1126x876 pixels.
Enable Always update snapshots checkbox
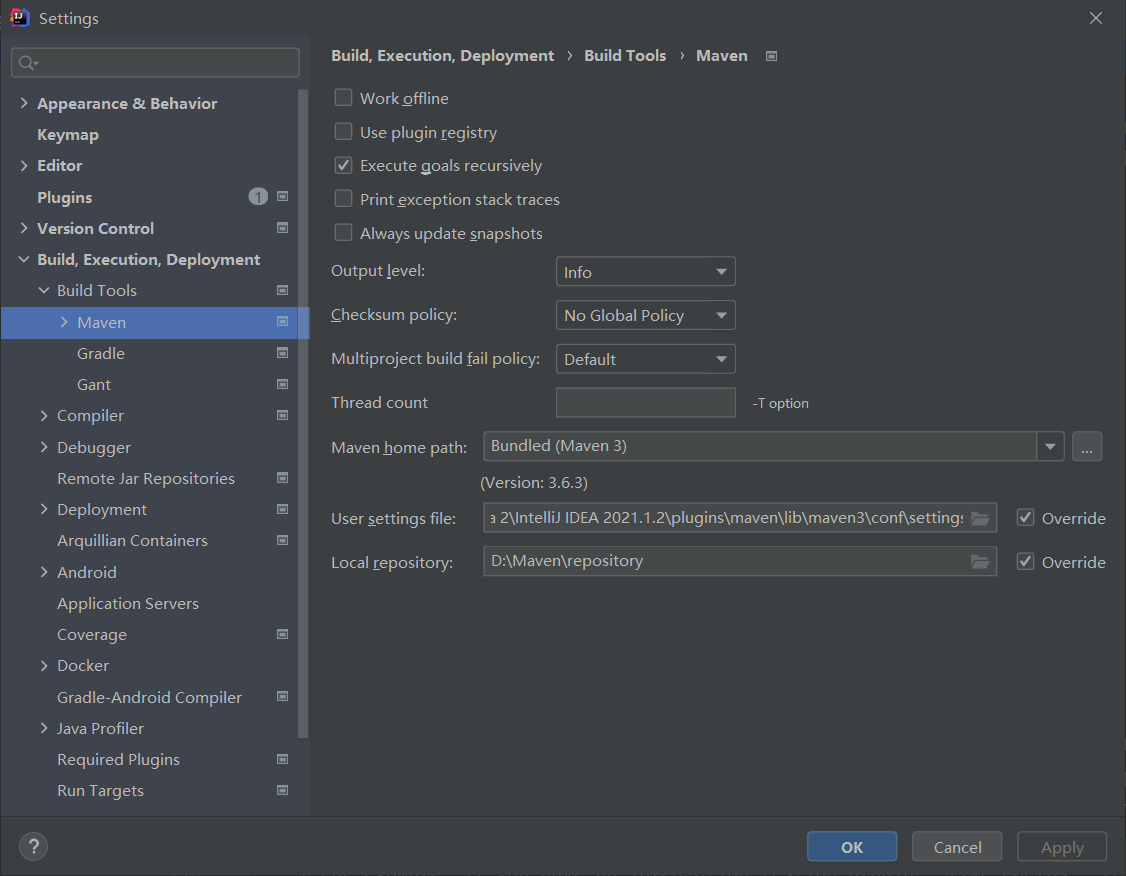pos(343,233)
